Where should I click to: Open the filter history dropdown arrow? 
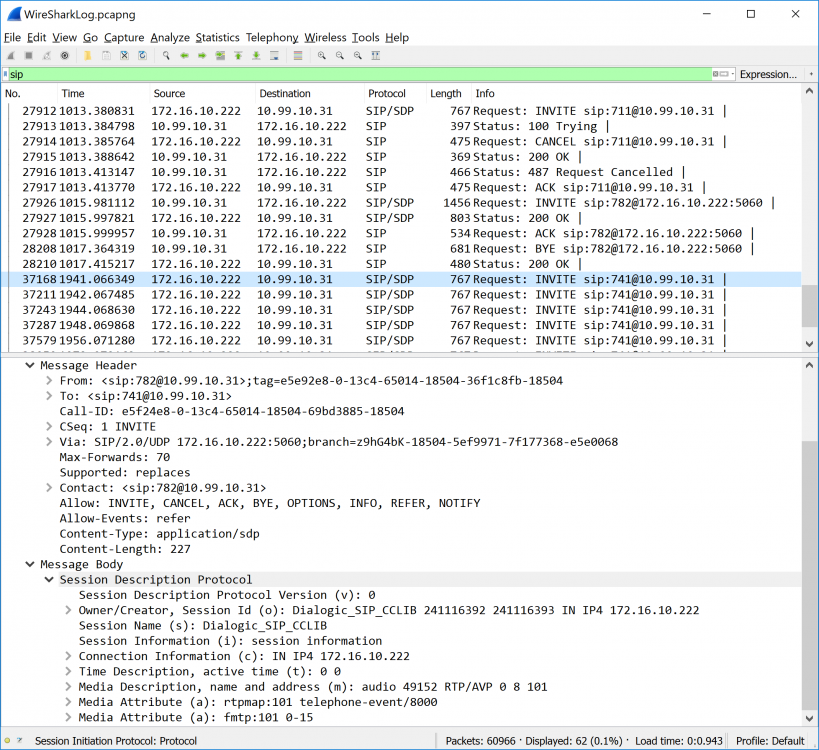coord(733,74)
